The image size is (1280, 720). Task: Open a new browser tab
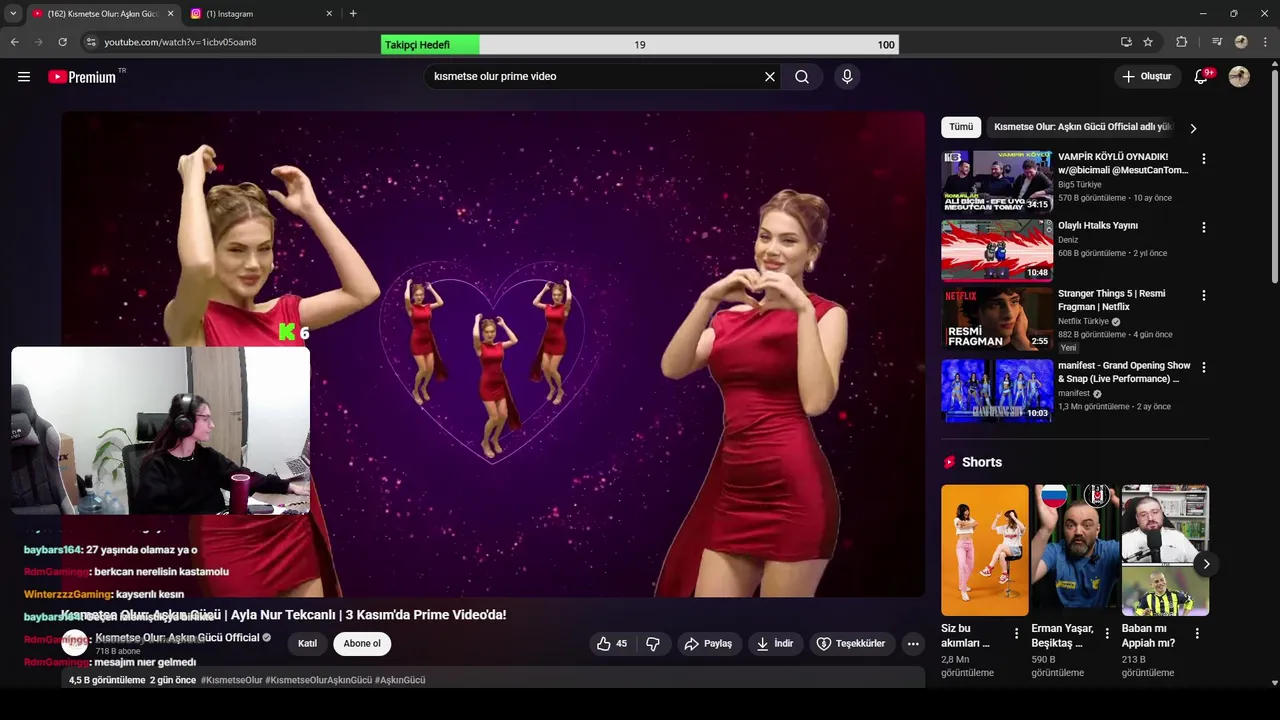353,14
